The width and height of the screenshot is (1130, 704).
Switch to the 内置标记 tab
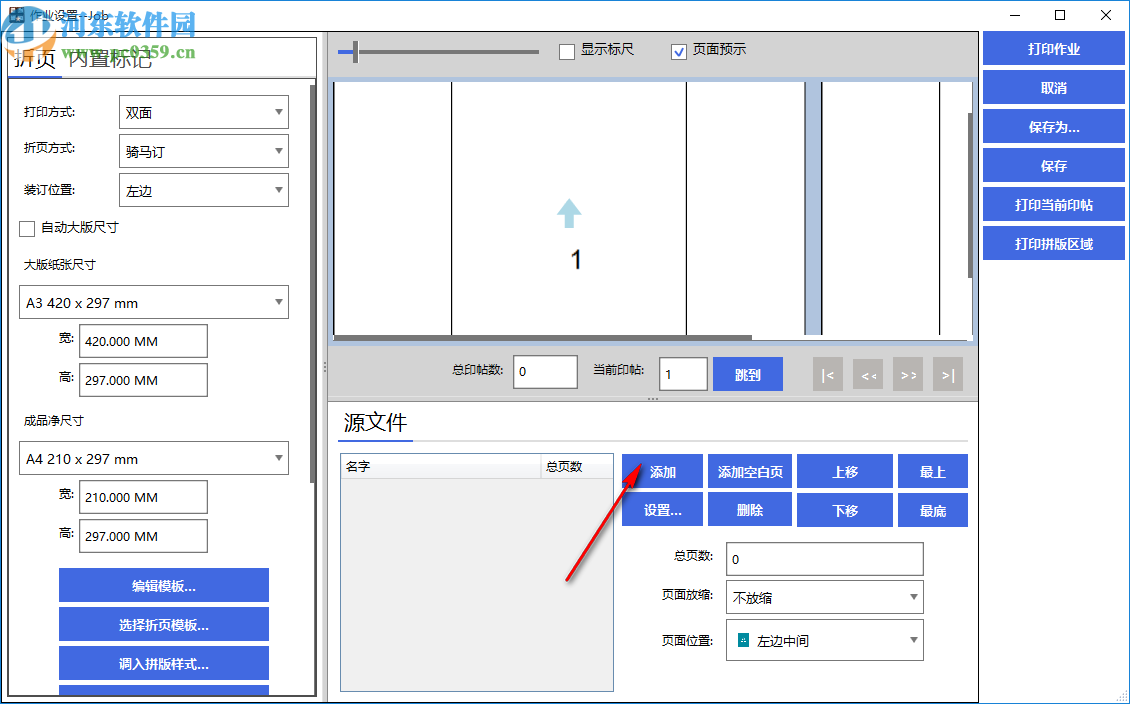110,59
